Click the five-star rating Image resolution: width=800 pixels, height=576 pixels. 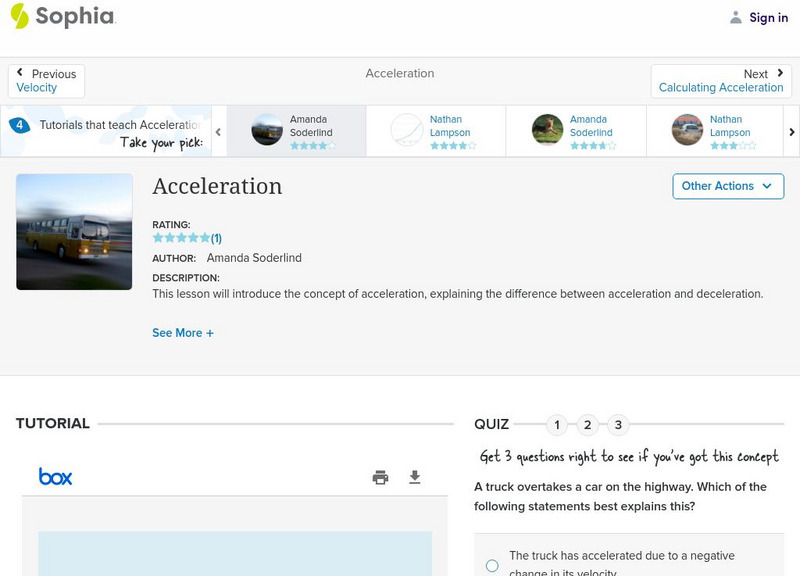[181, 238]
